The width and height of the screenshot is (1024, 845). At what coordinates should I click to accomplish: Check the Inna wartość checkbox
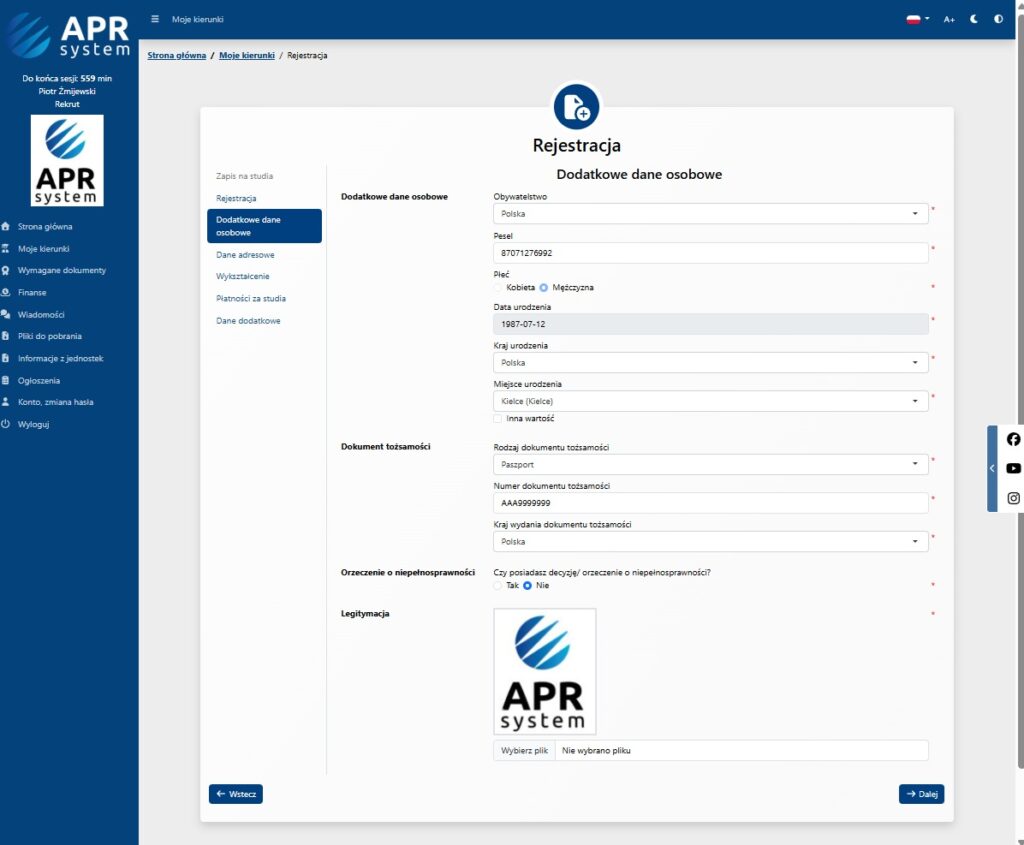498,418
